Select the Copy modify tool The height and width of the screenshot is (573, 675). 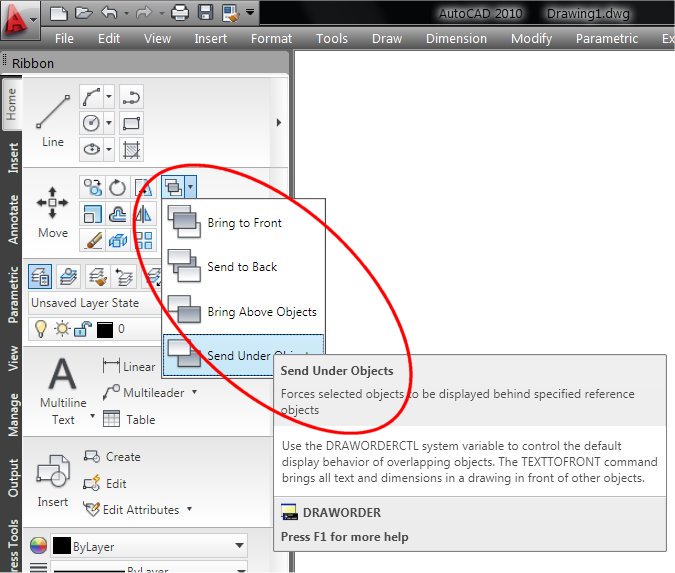93,188
